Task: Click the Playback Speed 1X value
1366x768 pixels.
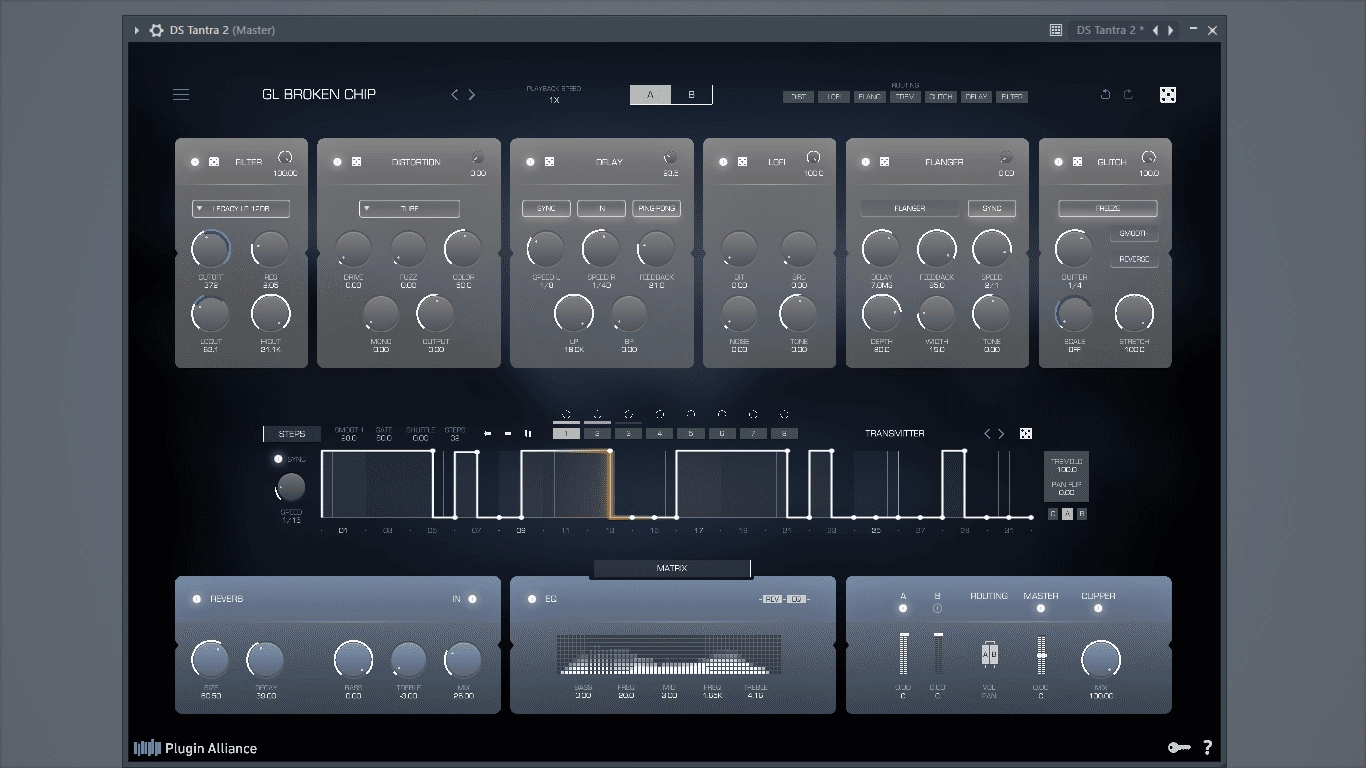Action: tap(554, 100)
